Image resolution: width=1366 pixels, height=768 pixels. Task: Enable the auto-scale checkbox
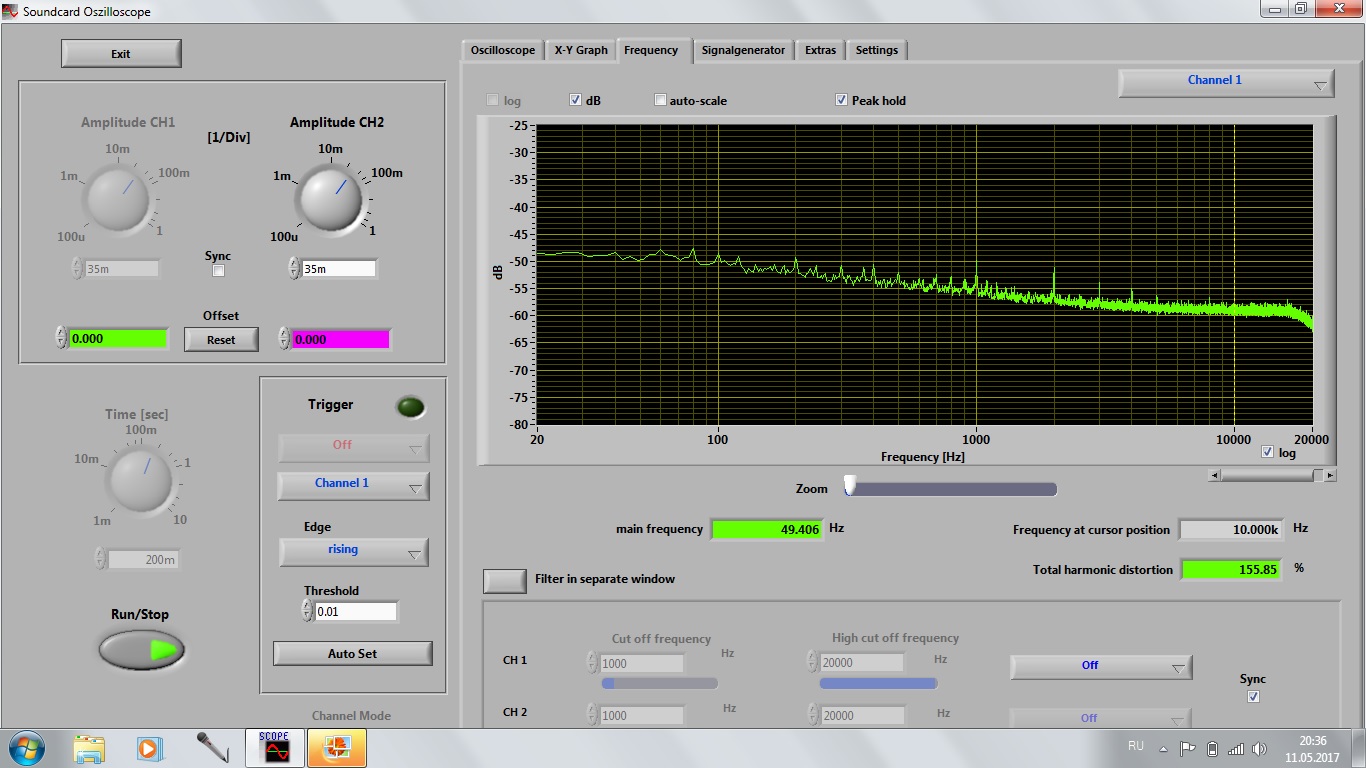660,100
